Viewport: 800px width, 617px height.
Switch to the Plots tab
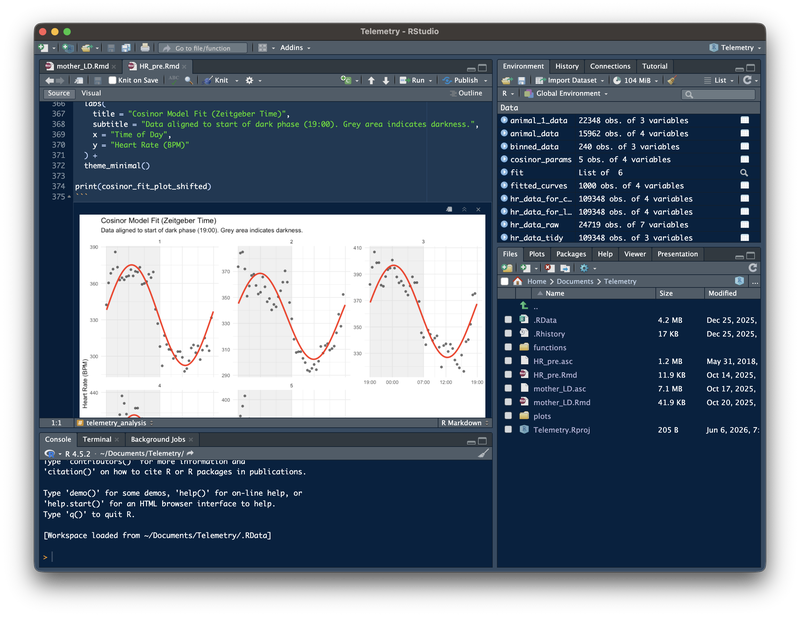pos(536,254)
